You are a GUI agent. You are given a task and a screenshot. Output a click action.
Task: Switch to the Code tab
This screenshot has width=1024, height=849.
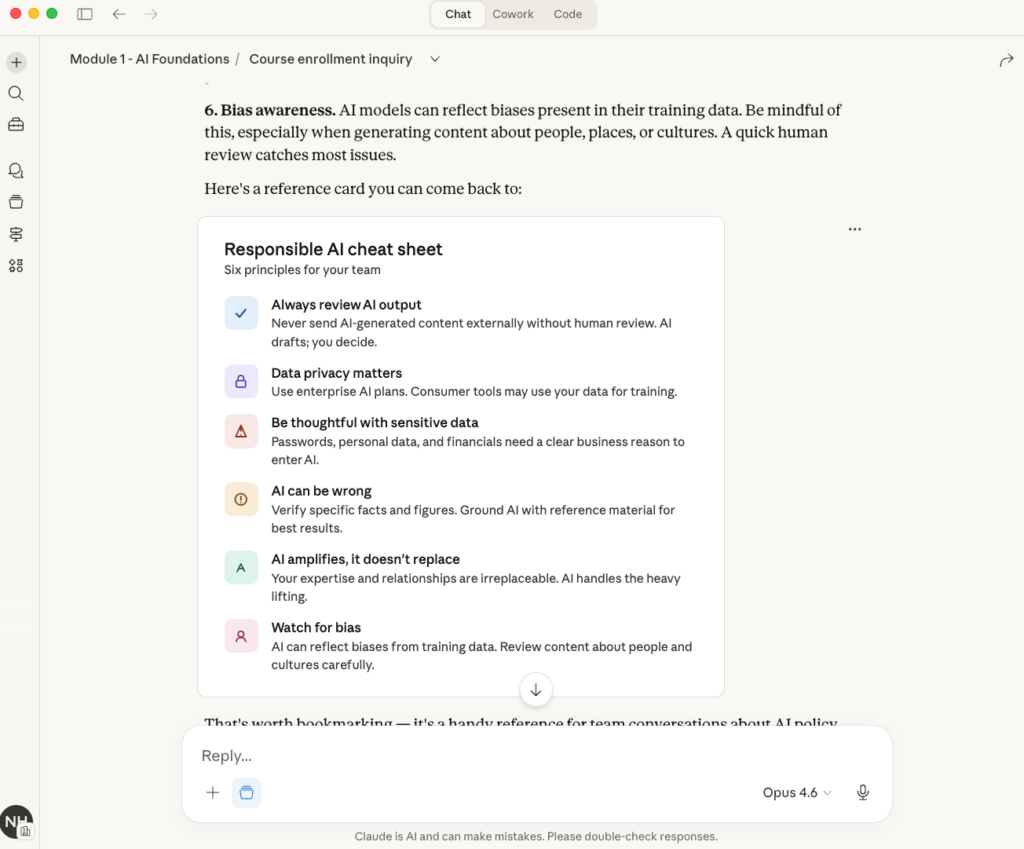coord(567,14)
